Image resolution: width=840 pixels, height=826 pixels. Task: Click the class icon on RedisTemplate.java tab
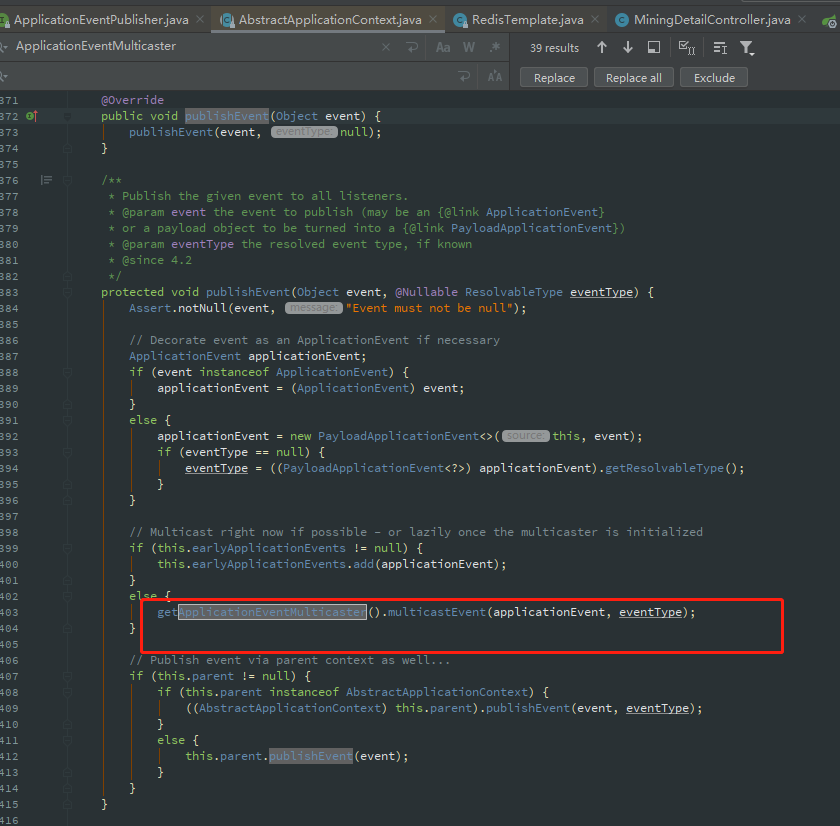460,20
